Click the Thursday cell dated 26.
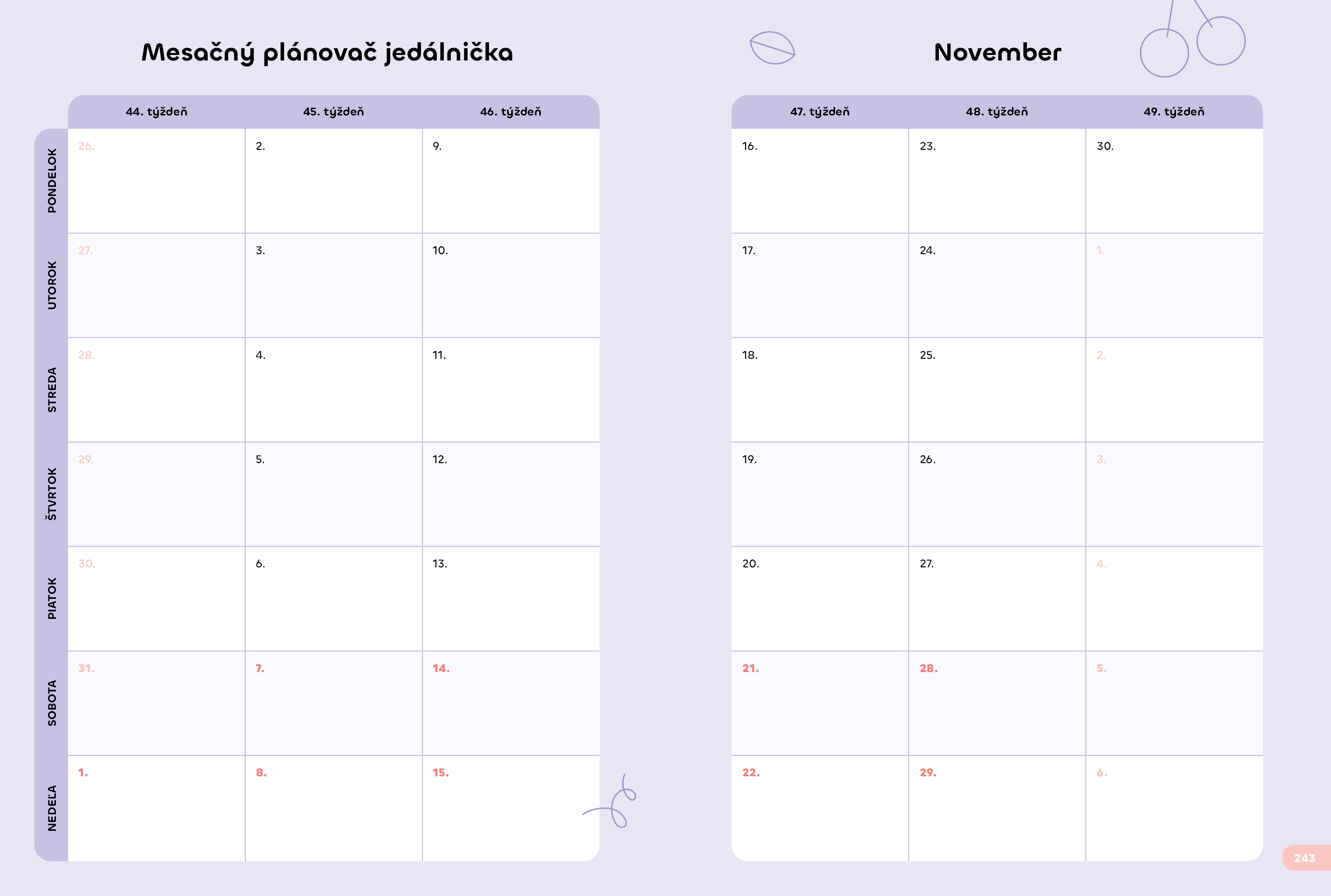This screenshot has width=1331, height=896. (x=997, y=494)
